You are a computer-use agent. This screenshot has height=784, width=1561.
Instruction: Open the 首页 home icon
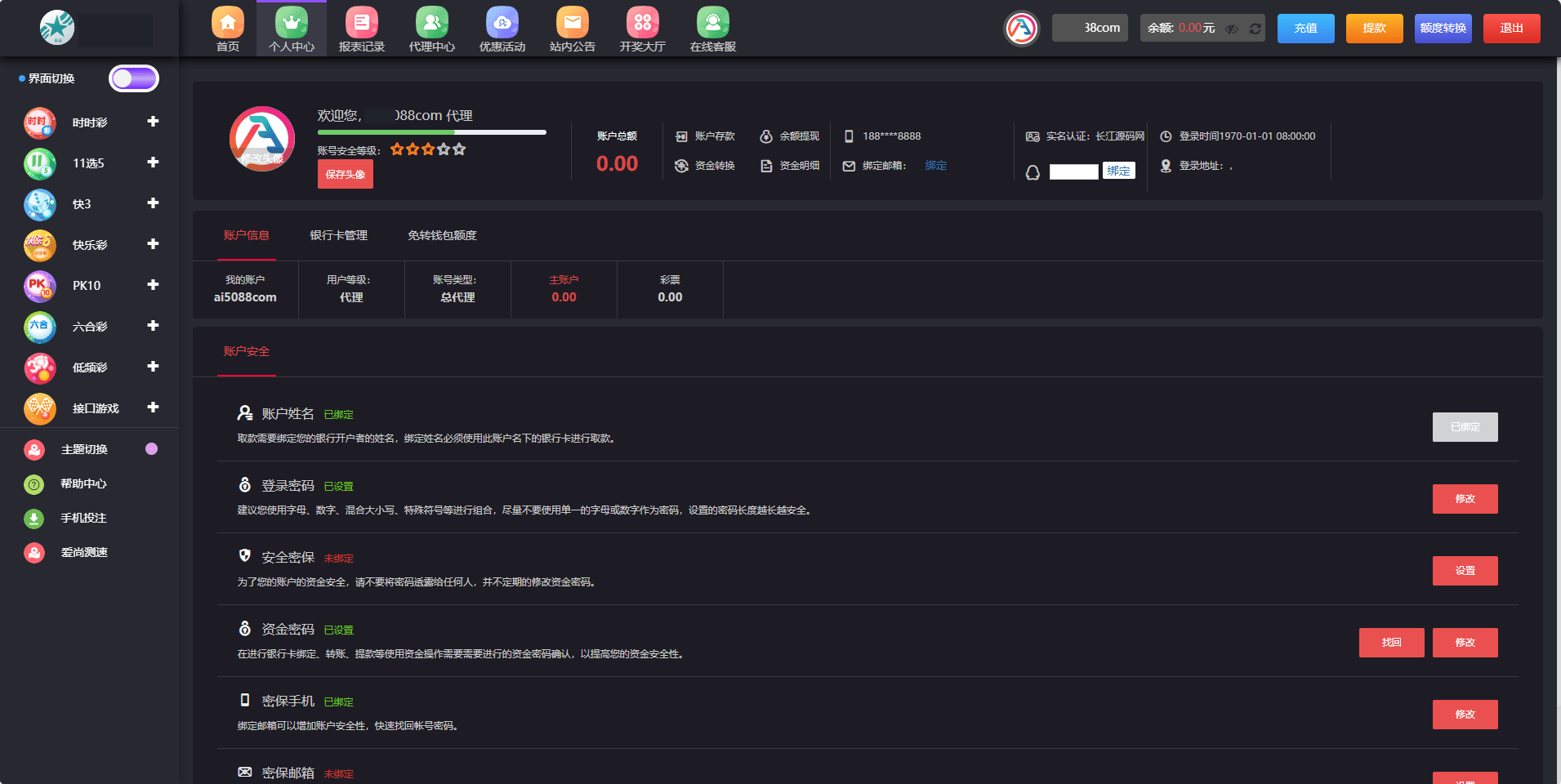[x=228, y=23]
